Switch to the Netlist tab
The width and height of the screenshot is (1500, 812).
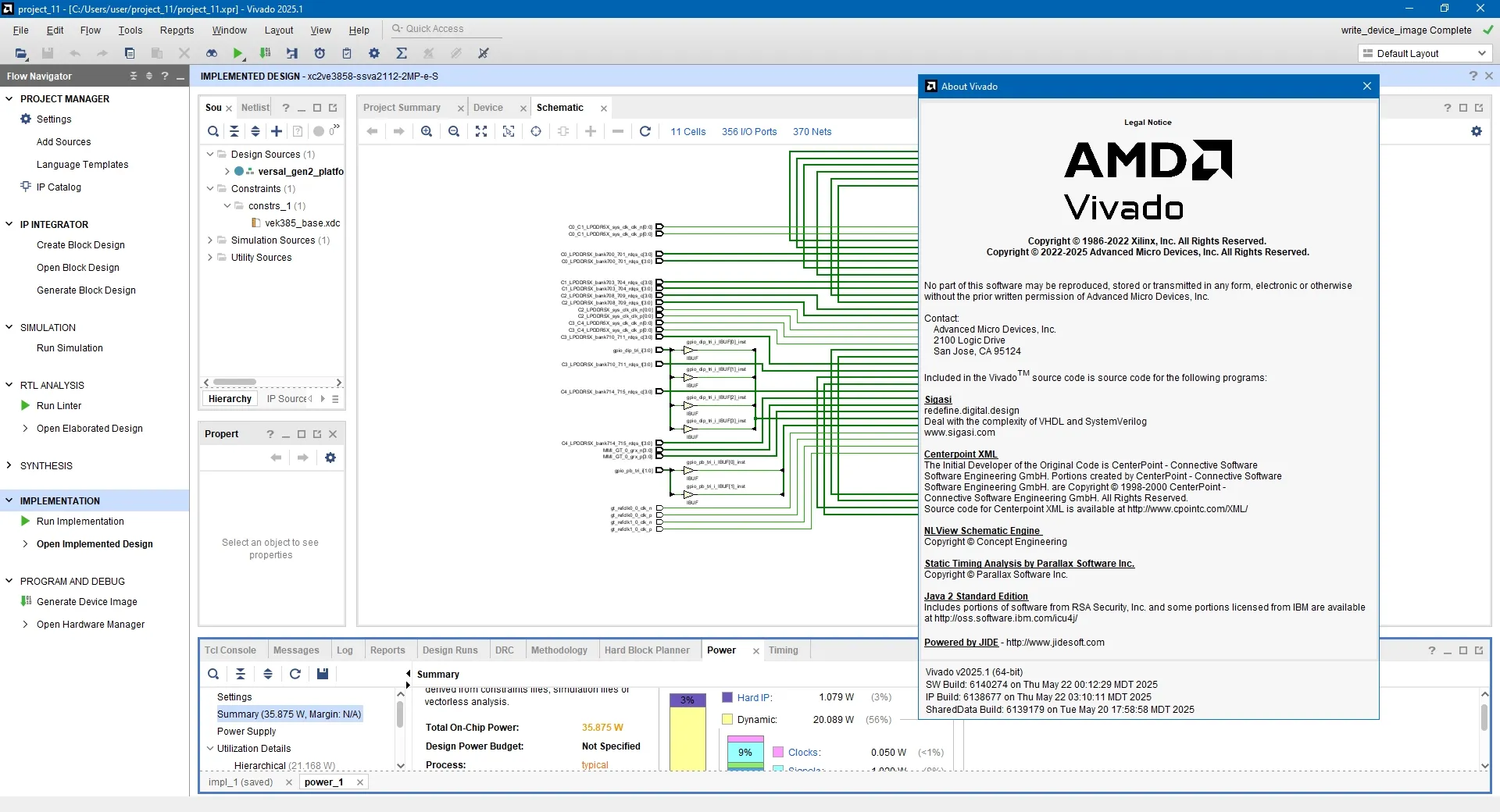pos(255,107)
